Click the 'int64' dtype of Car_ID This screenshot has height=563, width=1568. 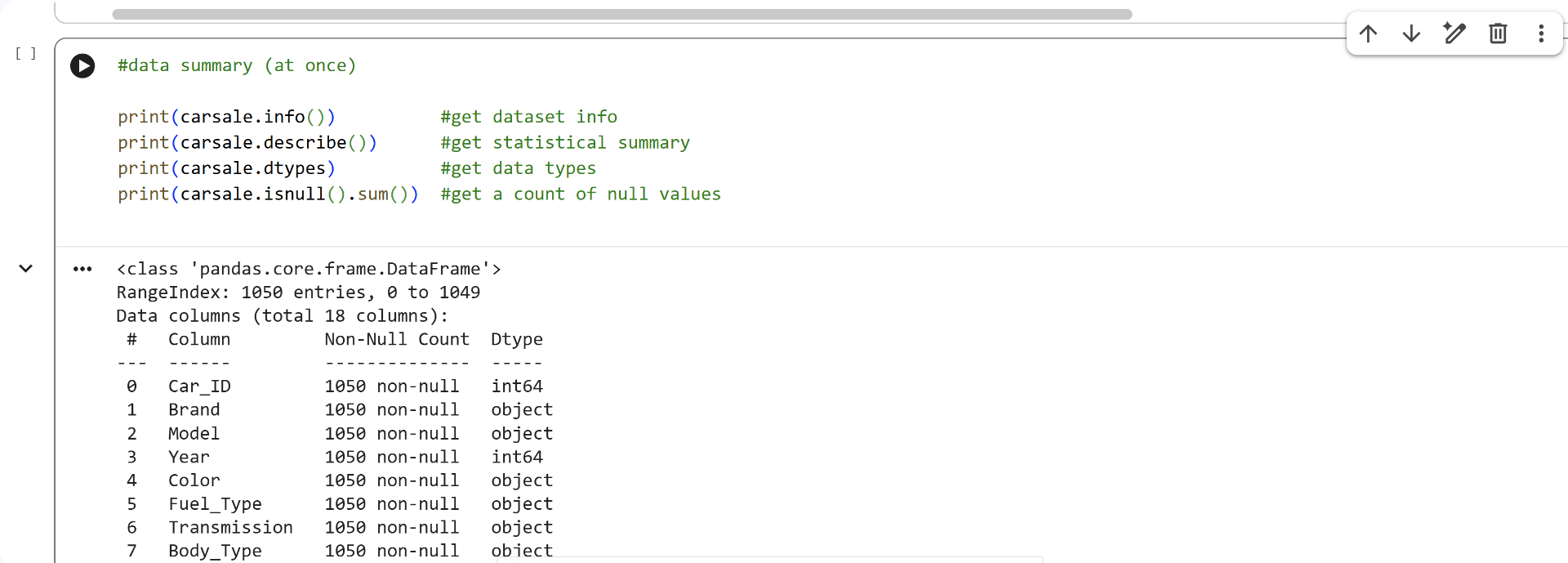tap(517, 387)
